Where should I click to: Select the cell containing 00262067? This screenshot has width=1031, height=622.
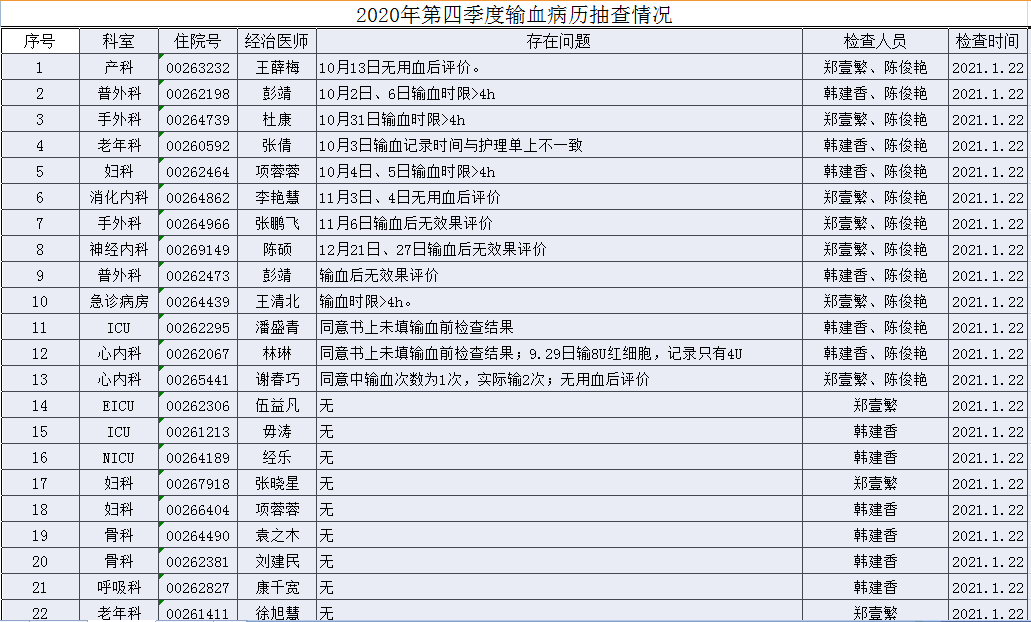[197, 354]
